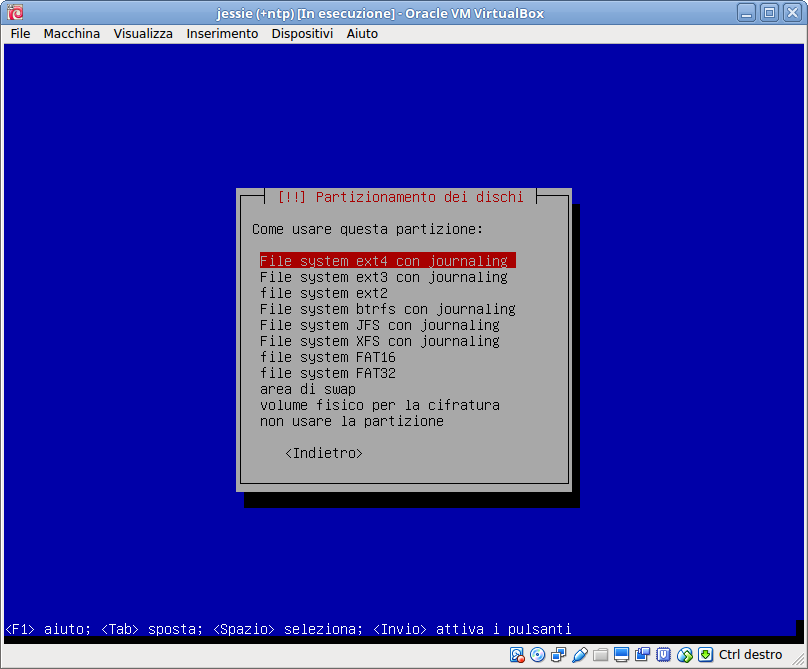This screenshot has height=669, width=808.
Task: Maximize the VirtualBox window
Action: (x=769, y=12)
